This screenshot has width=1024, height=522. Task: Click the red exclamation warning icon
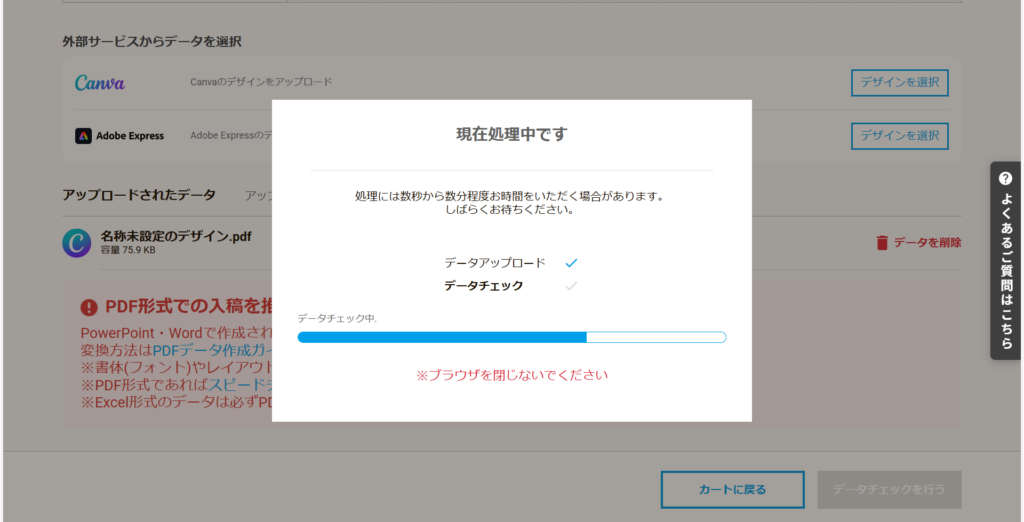click(89, 308)
